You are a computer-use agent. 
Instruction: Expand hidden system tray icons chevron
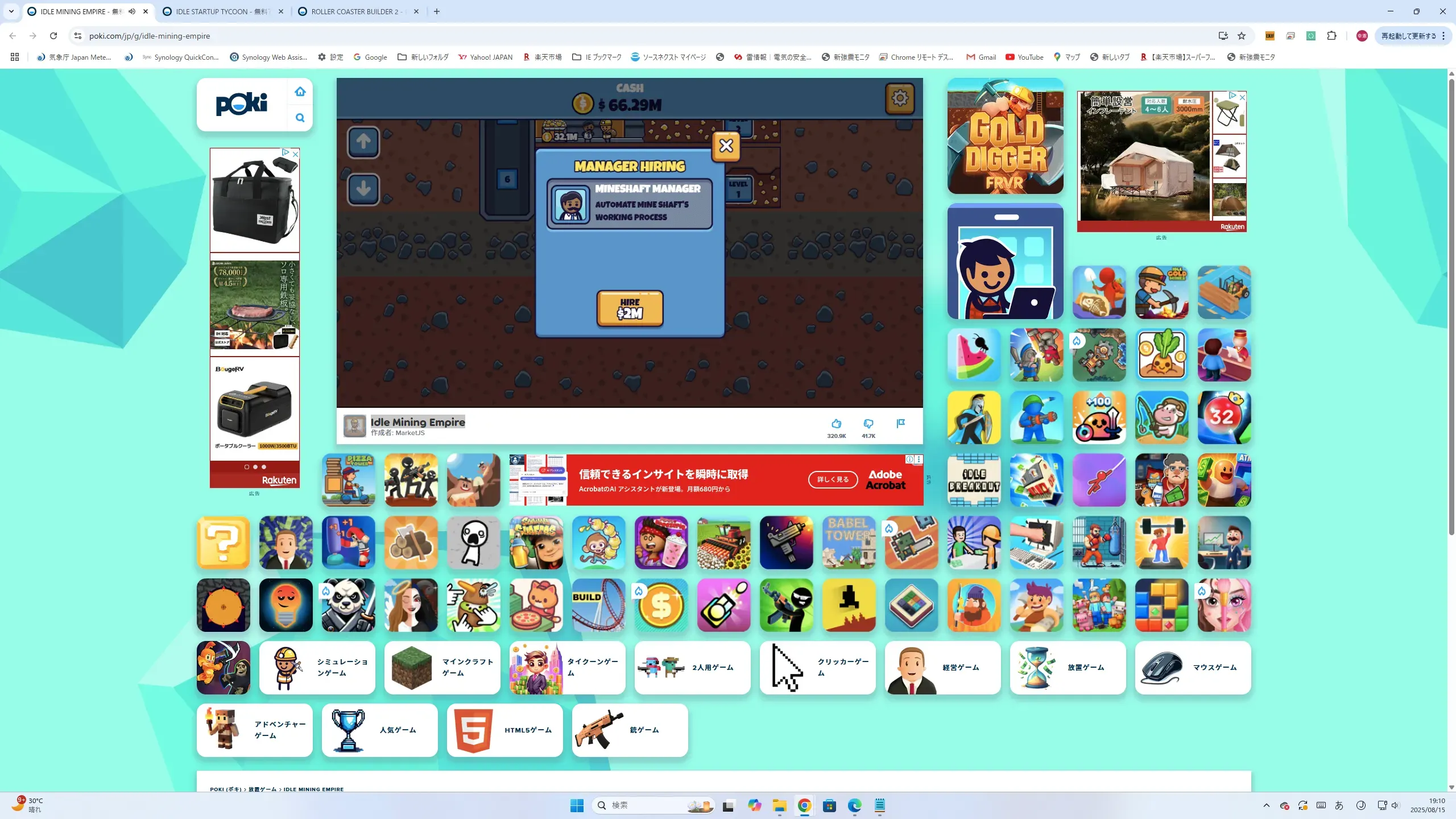click(x=1266, y=805)
